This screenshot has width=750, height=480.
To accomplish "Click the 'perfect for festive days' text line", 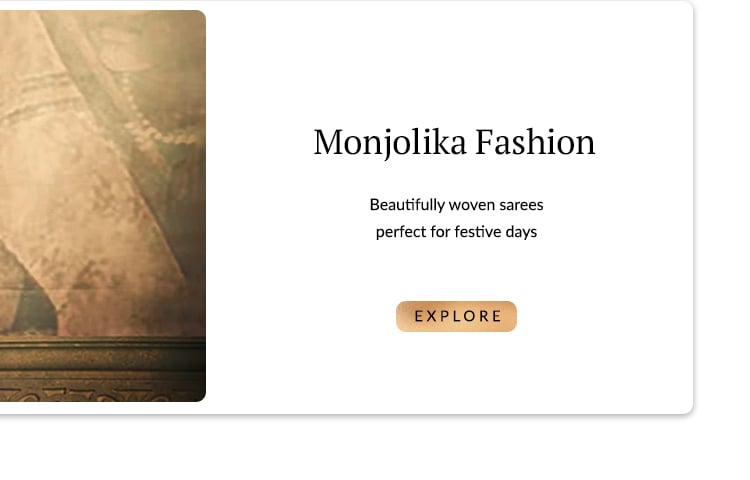I will pos(456,232).
